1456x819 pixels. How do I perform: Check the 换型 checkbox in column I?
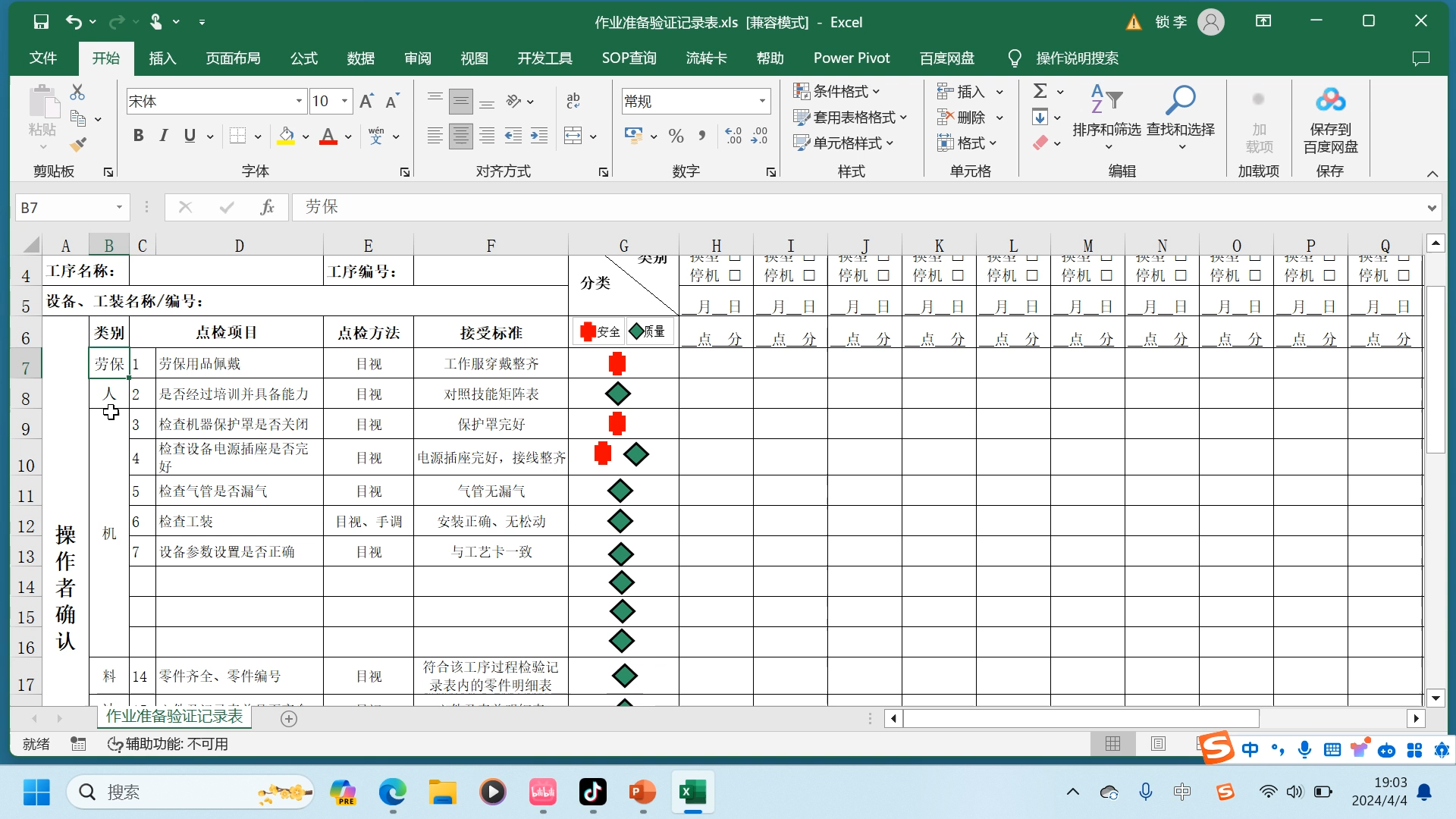point(809,257)
